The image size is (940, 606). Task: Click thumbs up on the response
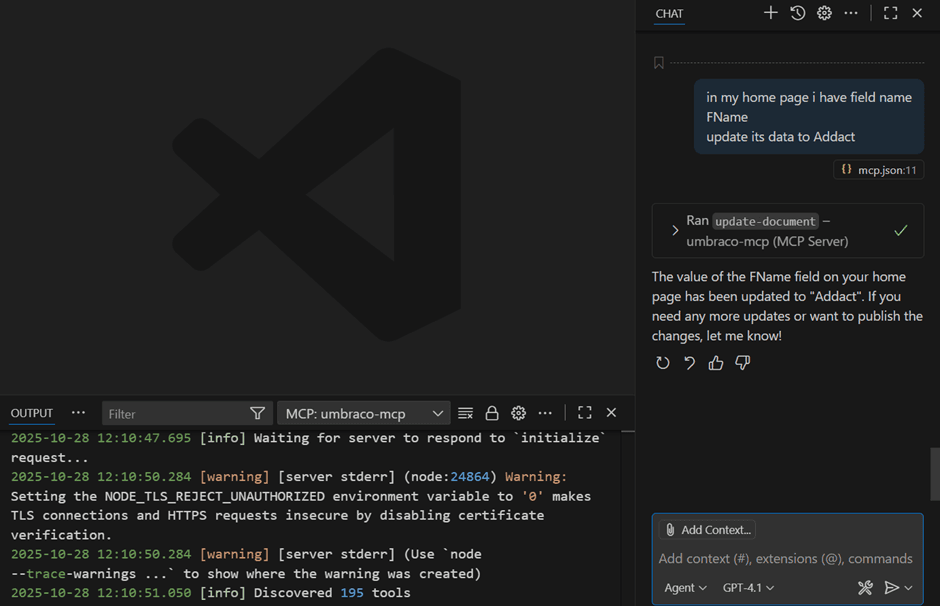(716, 363)
